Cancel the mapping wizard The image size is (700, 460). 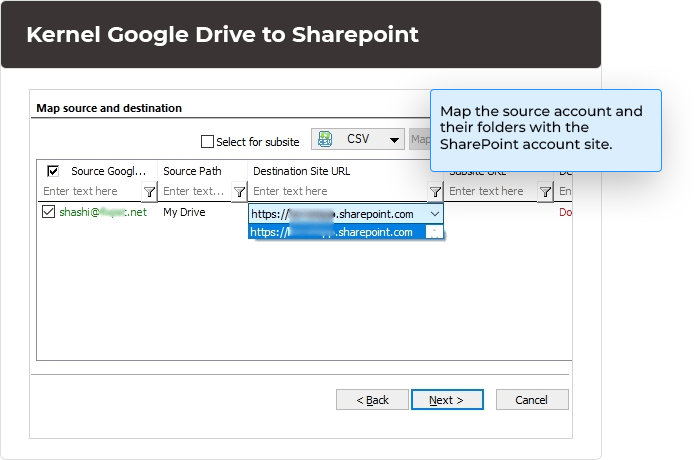[x=532, y=400]
